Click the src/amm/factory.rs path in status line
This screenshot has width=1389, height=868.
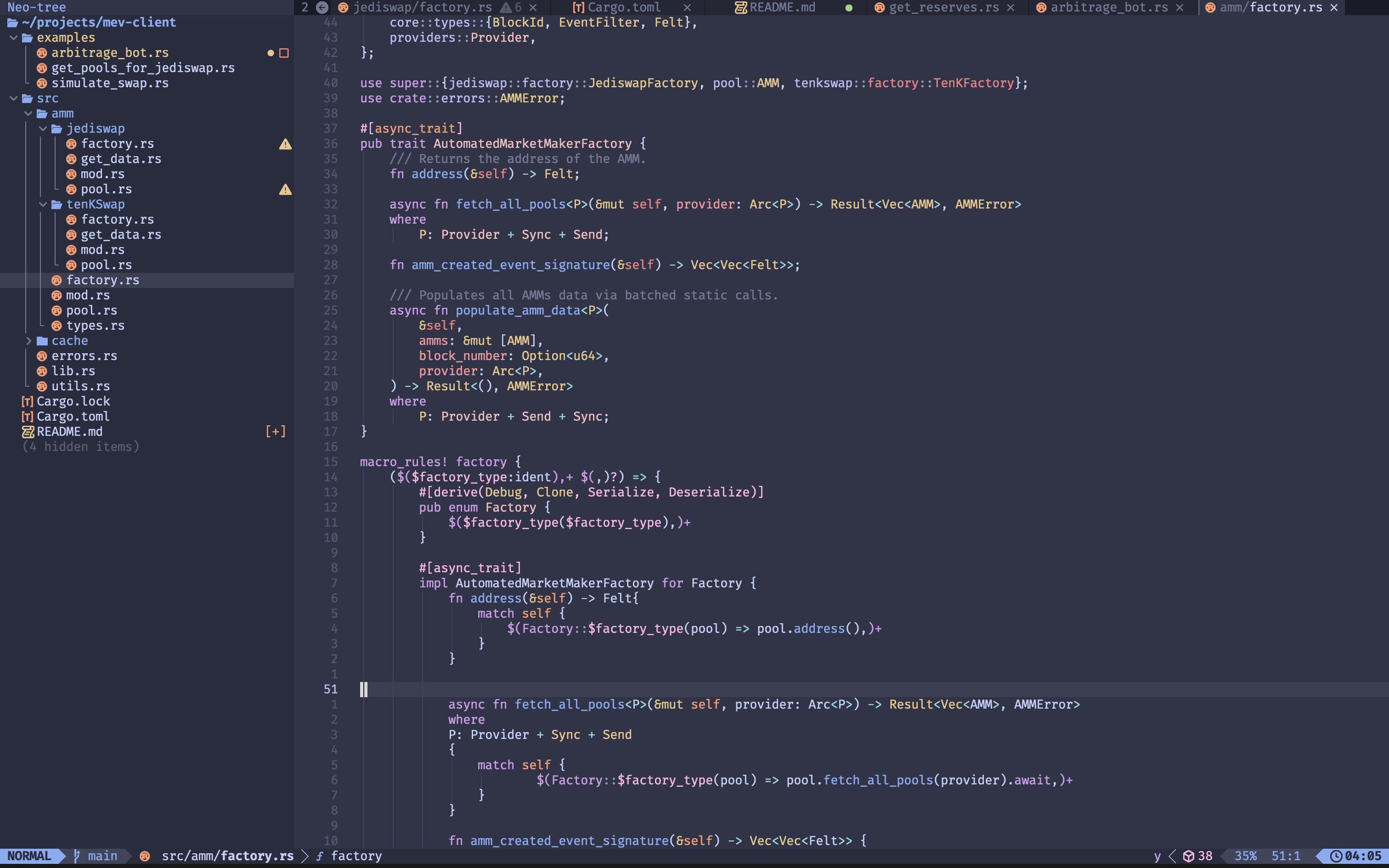pyautogui.click(x=227, y=856)
